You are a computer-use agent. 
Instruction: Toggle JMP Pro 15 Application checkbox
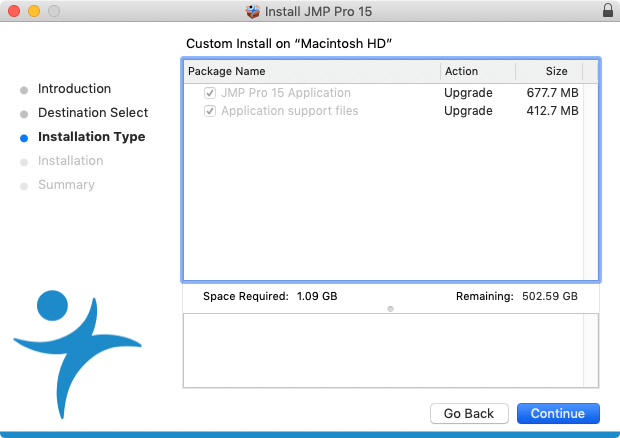click(x=210, y=93)
